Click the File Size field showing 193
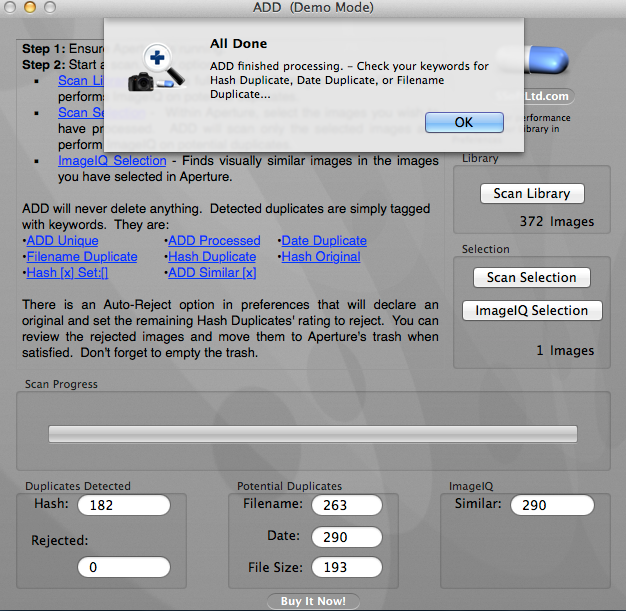 tap(347, 567)
